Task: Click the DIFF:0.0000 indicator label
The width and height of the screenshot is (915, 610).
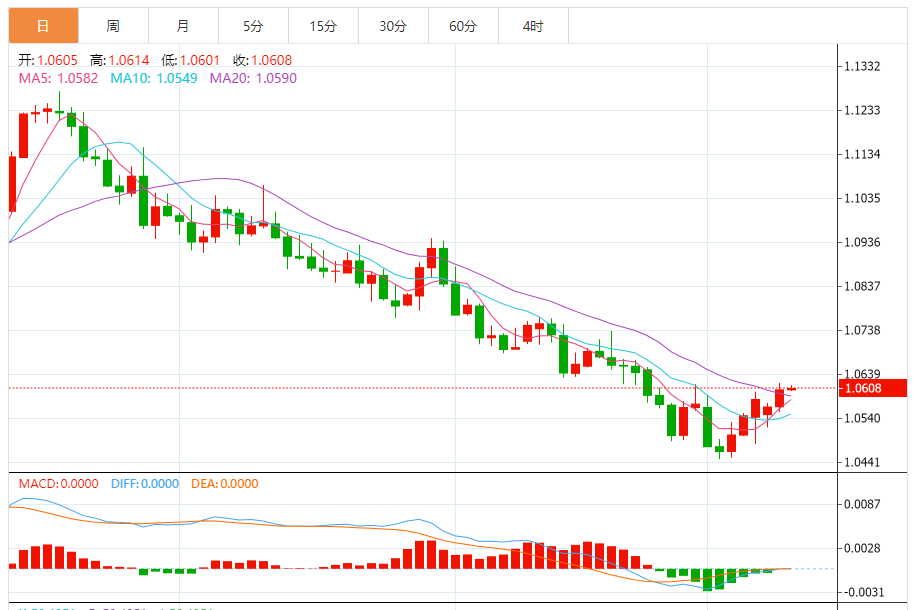Action: [145, 484]
